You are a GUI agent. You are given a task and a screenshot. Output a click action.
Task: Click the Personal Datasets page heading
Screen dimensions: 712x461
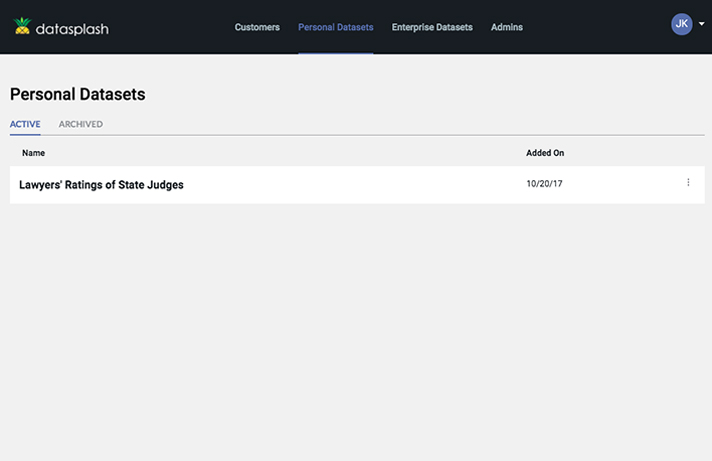click(x=77, y=94)
